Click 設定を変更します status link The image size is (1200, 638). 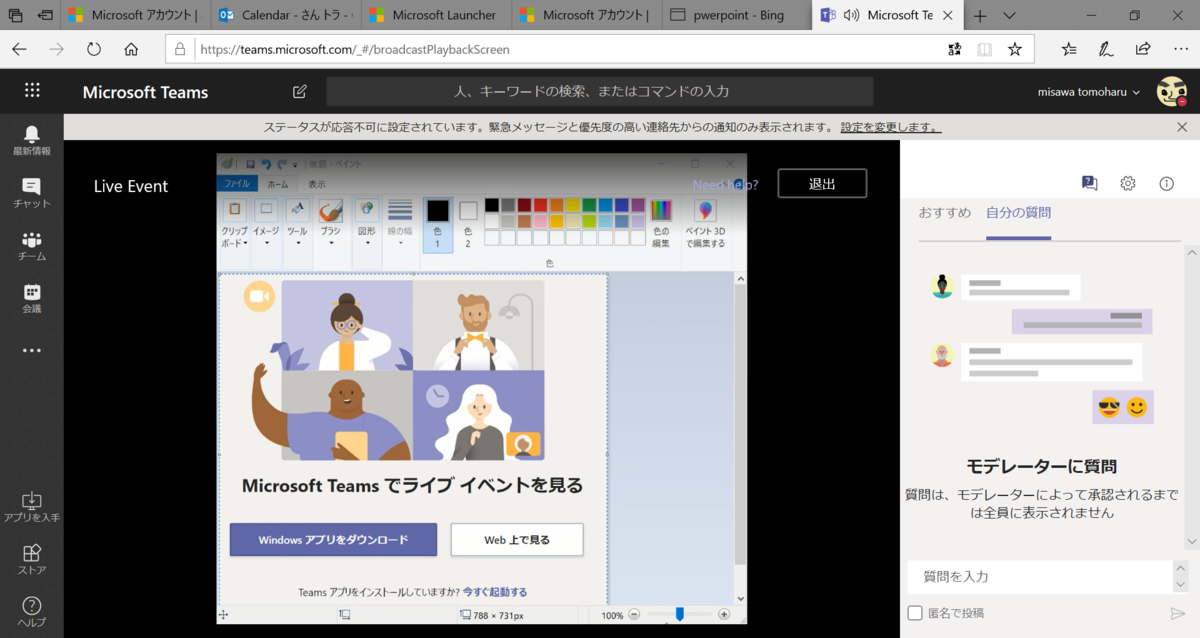point(891,127)
